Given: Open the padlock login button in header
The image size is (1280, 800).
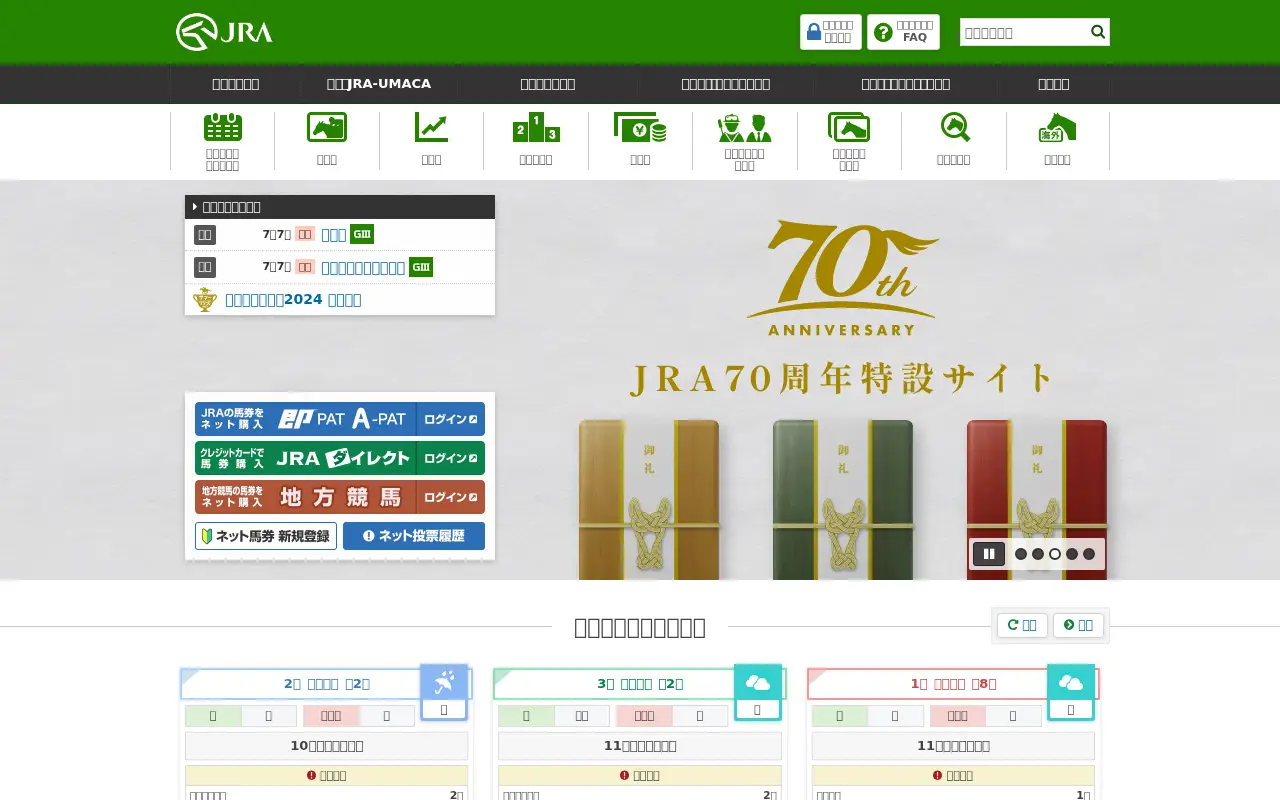Looking at the screenshot, I should click(831, 32).
